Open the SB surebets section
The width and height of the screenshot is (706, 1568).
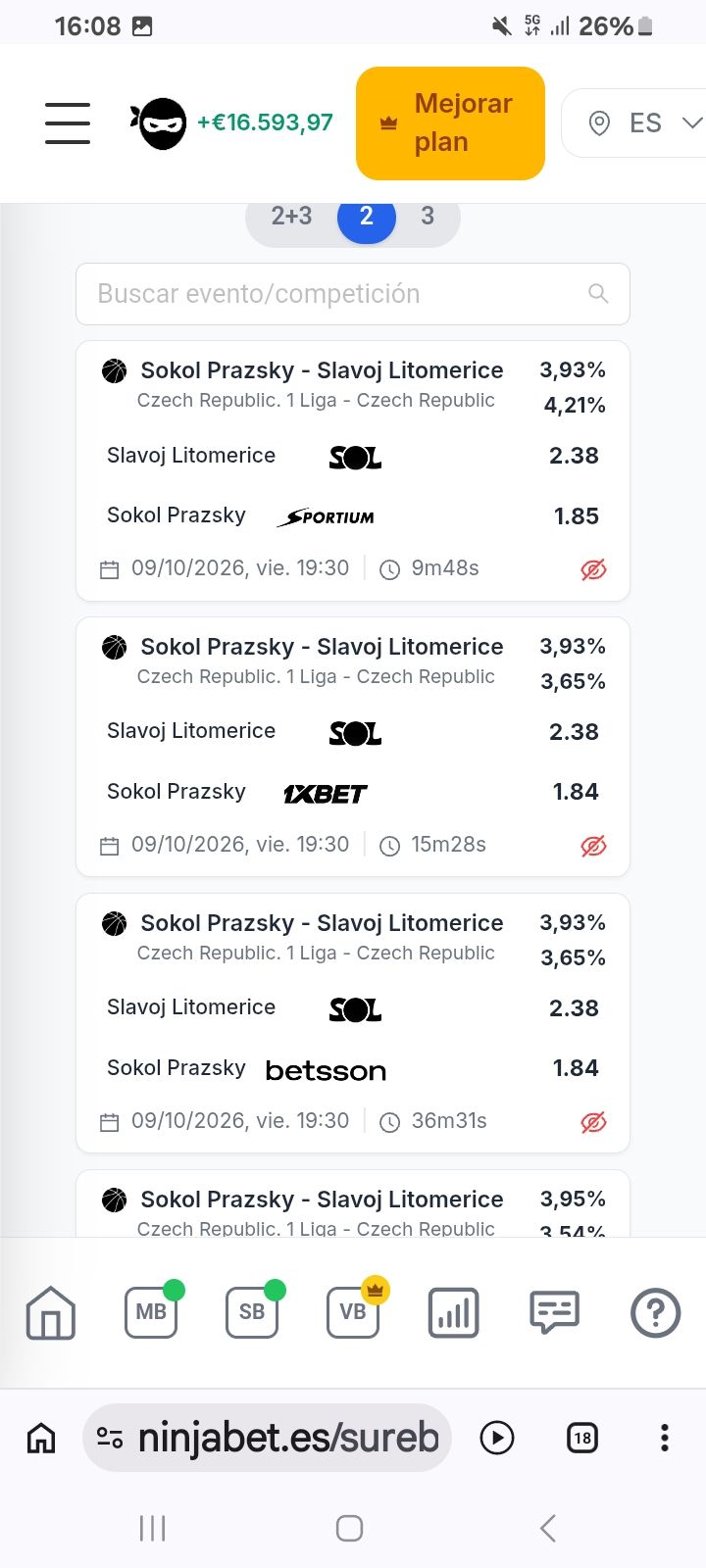tap(253, 1311)
